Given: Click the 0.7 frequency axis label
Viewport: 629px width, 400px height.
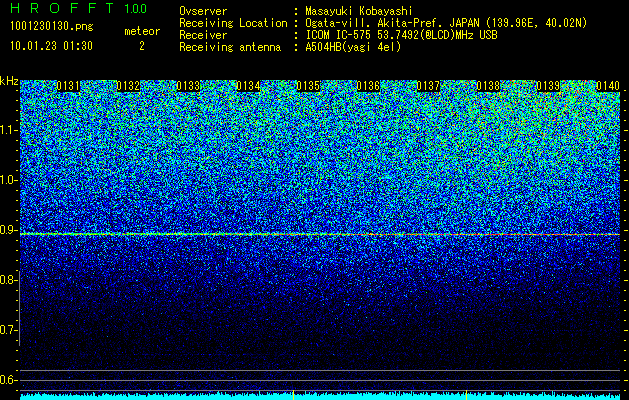Looking at the screenshot, I should pos(9,330).
